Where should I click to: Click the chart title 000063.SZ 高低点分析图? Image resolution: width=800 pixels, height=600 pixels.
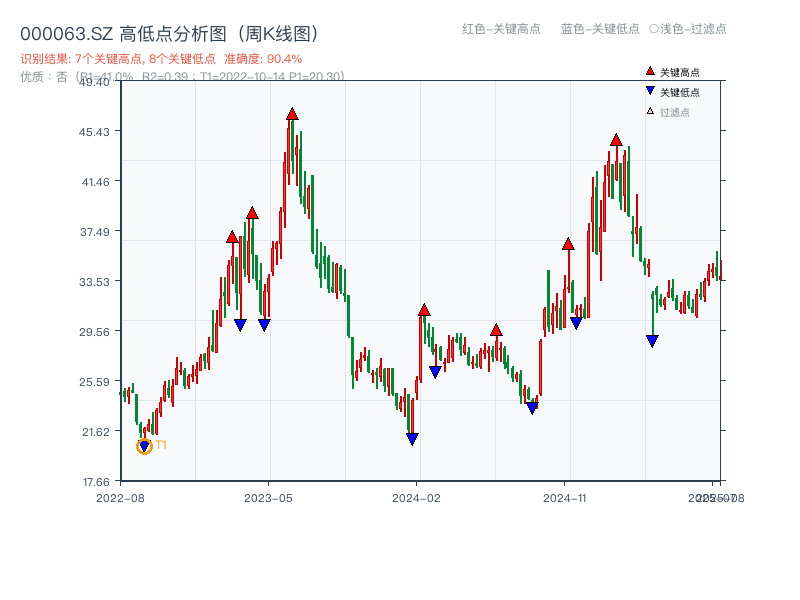120,31
